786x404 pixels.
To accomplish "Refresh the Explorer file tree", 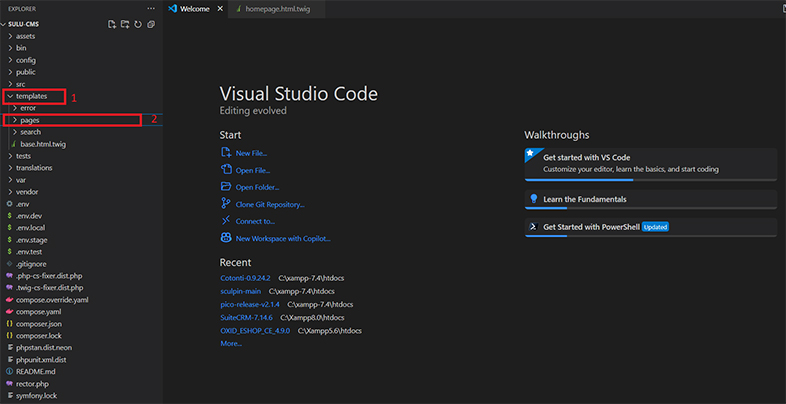I will 138,24.
